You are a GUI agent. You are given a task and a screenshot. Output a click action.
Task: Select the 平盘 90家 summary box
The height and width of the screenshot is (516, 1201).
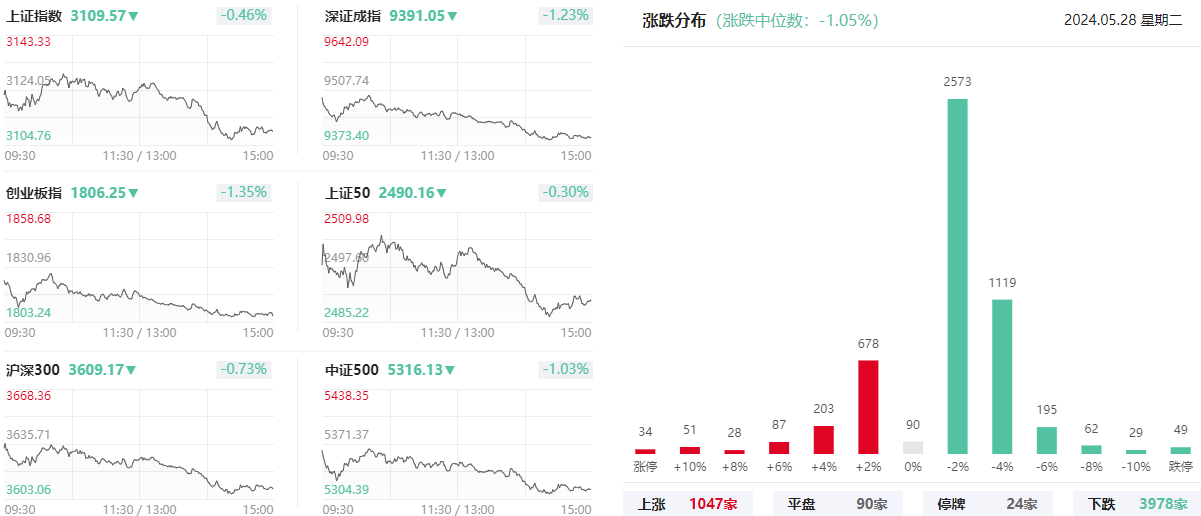[x=837, y=503]
